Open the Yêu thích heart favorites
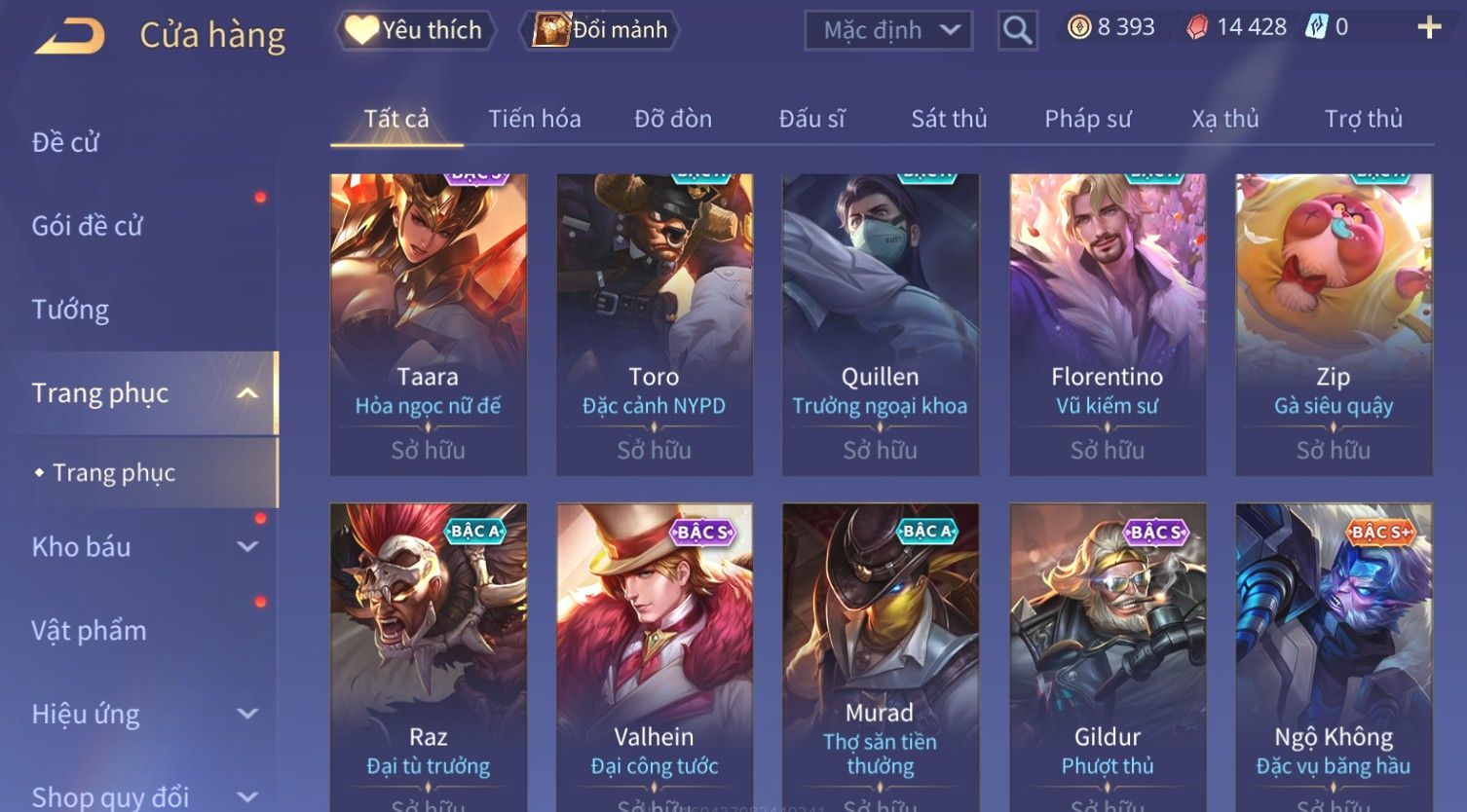The height and width of the screenshot is (812, 1467). [415, 30]
